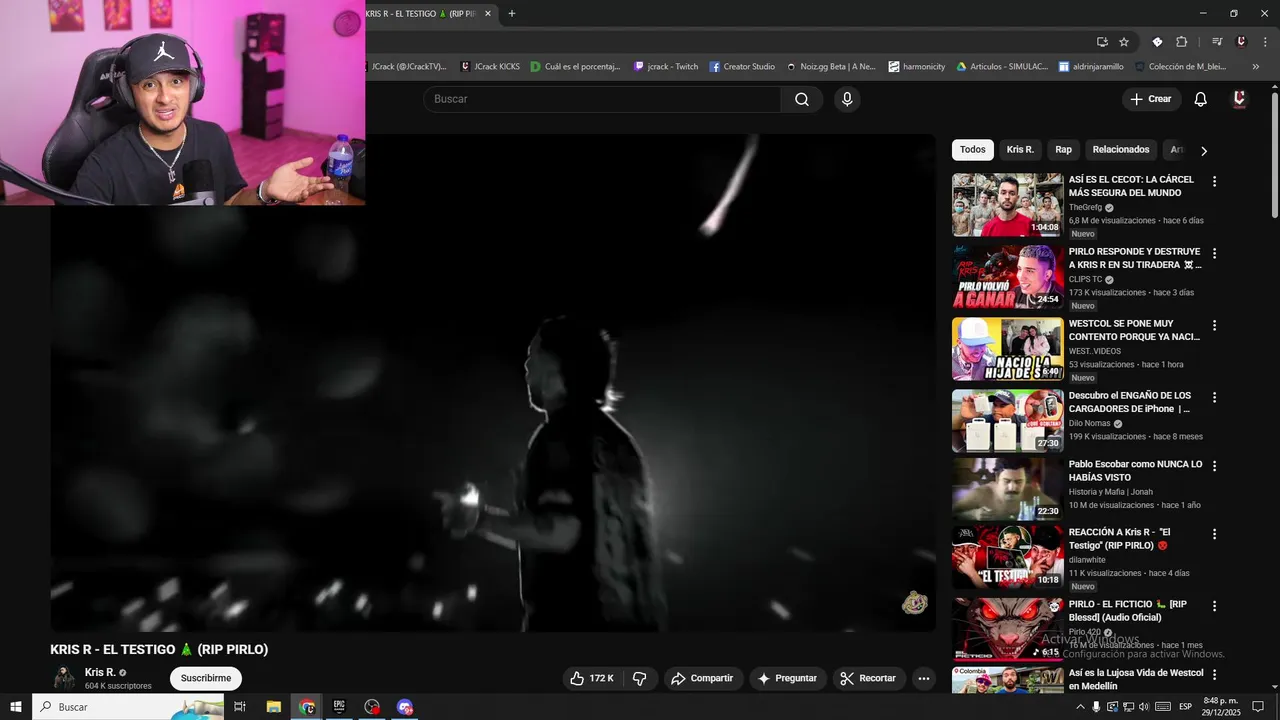
Task: Open the harmonicity bookmark
Action: click(916, 67)
